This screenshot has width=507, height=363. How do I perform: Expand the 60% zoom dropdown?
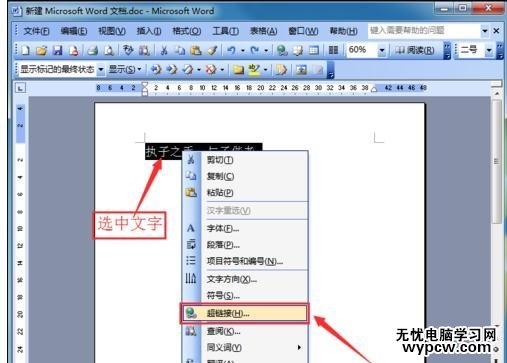coord(382,51)
